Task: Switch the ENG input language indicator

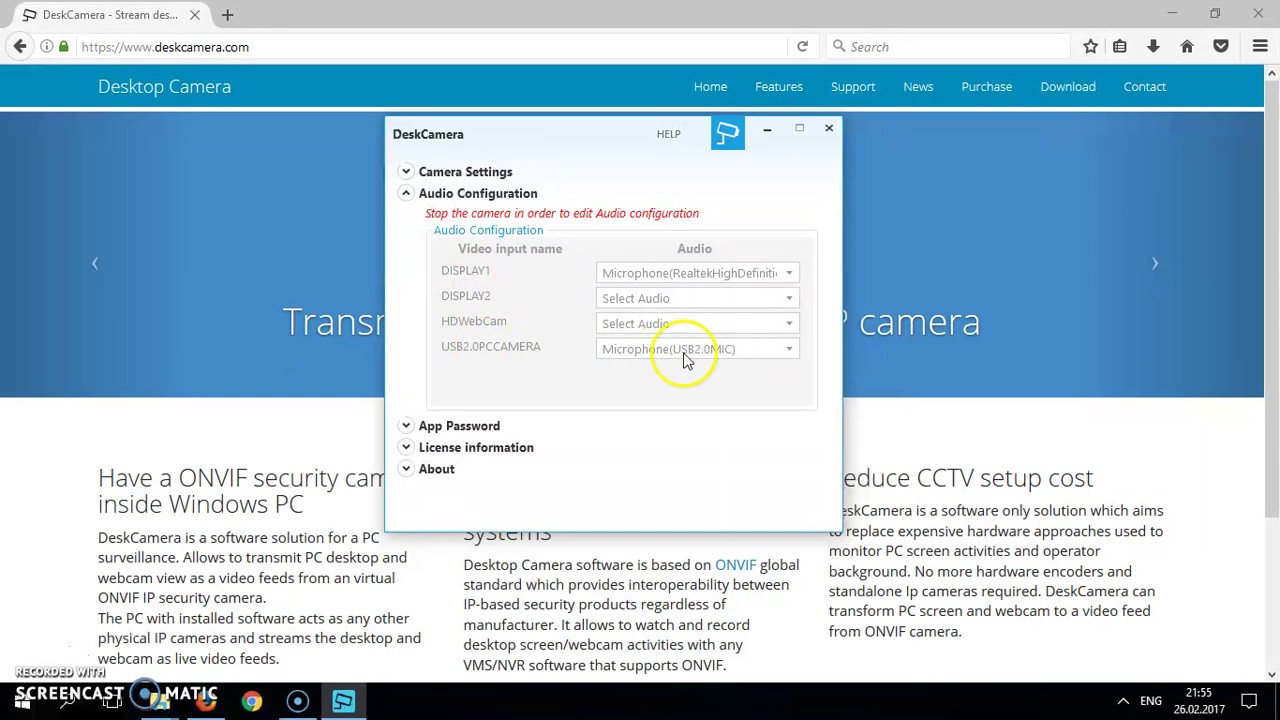Action: tap(1151, 702)
